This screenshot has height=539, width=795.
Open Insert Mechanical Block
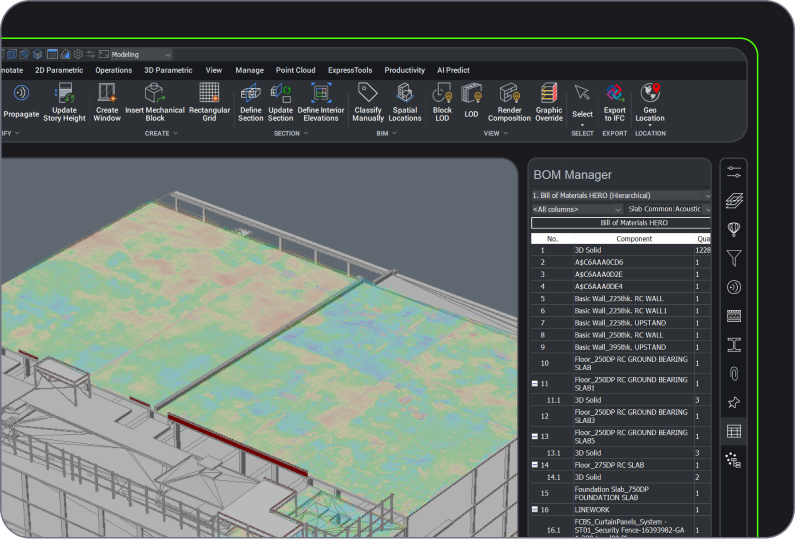pyautogui.click(x=155, y=102)
